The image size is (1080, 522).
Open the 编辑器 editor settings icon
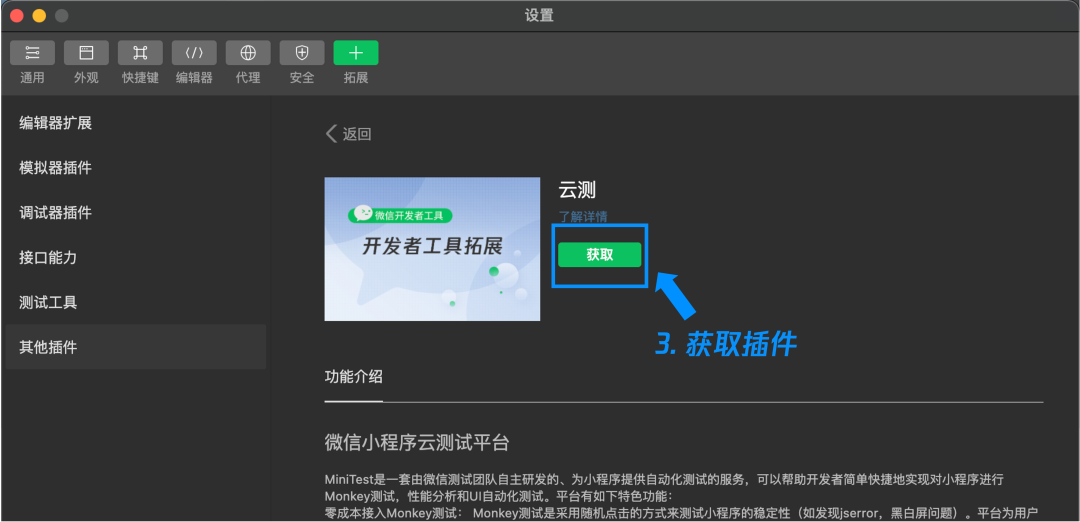point(194,53)
